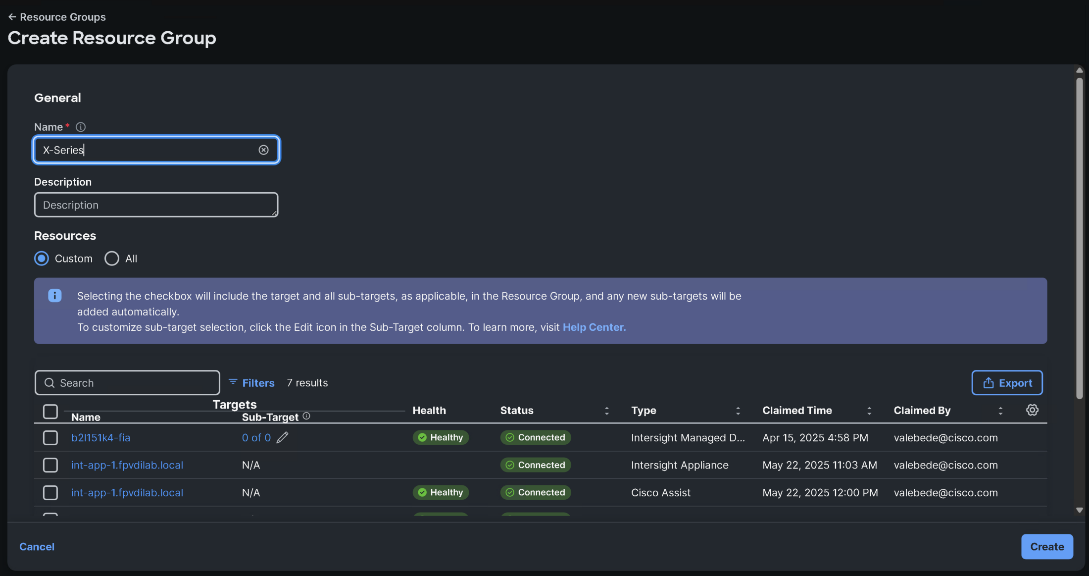Select the Custom resources radio button

point(42,258)
